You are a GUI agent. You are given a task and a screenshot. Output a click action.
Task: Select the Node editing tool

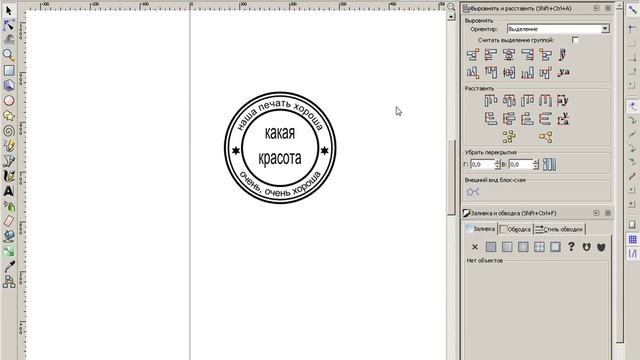[x=9, y=25]
